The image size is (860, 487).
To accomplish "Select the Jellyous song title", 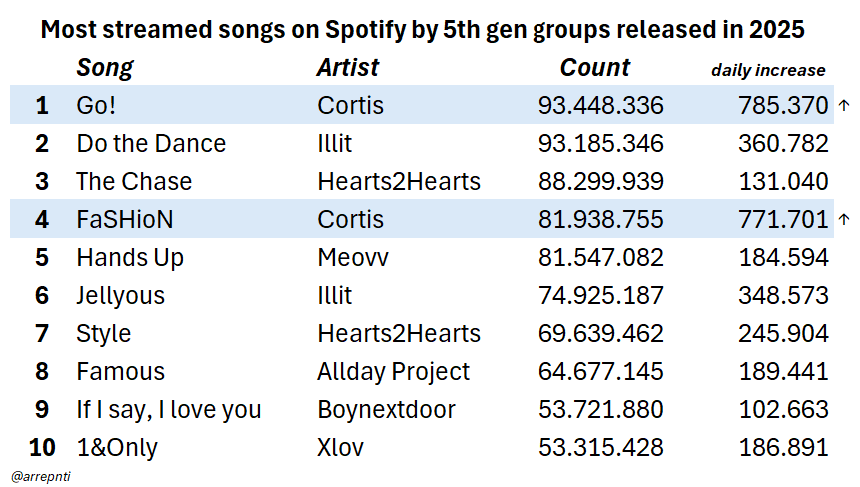I will tap(120, 295).
